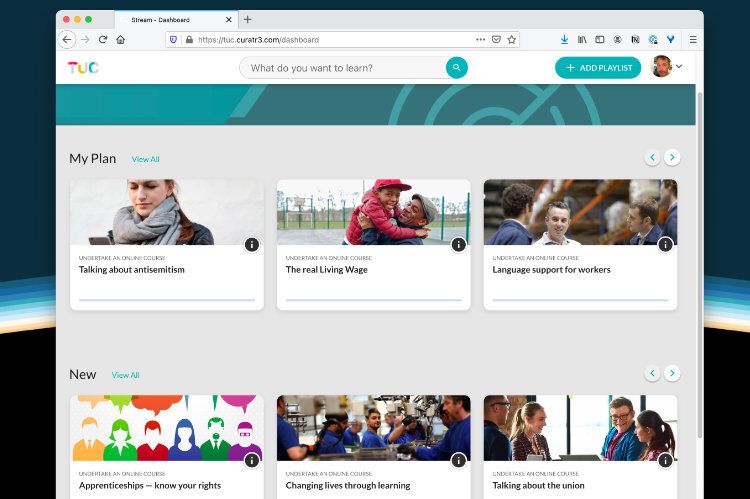Open the Firefox hamburger menu
The image size is (750, 499).
click(693, 40)
